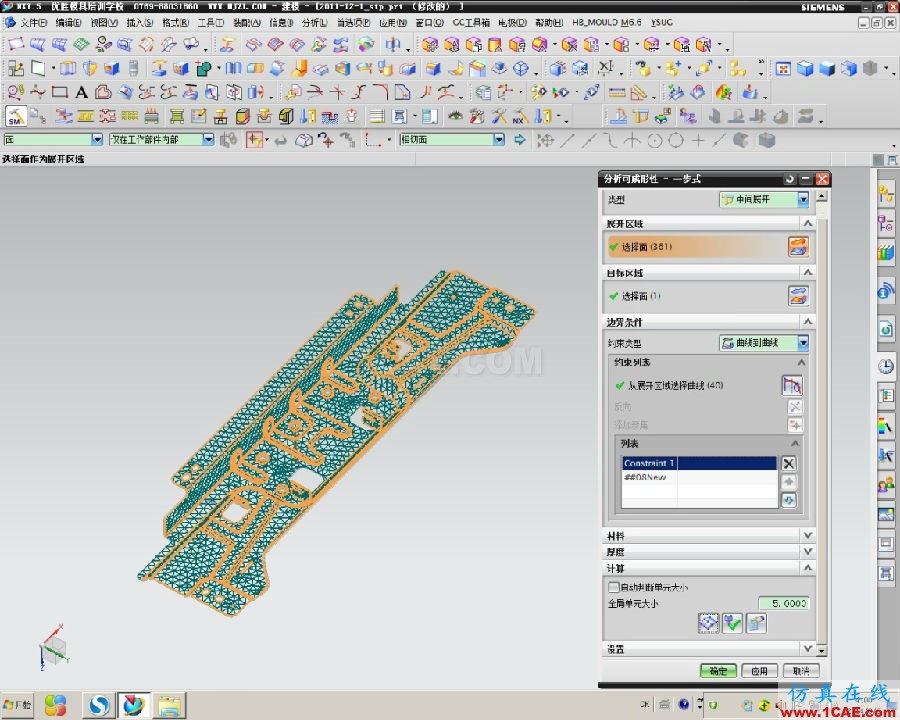Open the 帮助(H) menu
The height and width of the screenshot is (720, 900).
click(x=549, y=22)
